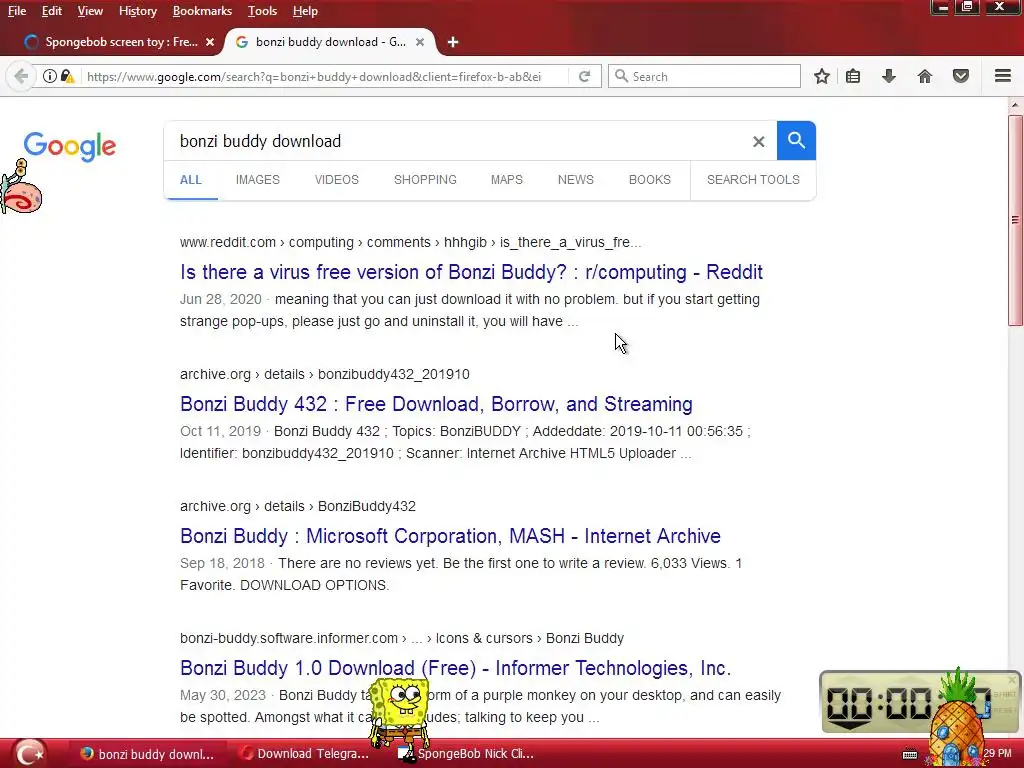Click the Gary snail screen toy
Image resolution: width=1024 pixels, height=768 pixels.
tap(21, 187)
